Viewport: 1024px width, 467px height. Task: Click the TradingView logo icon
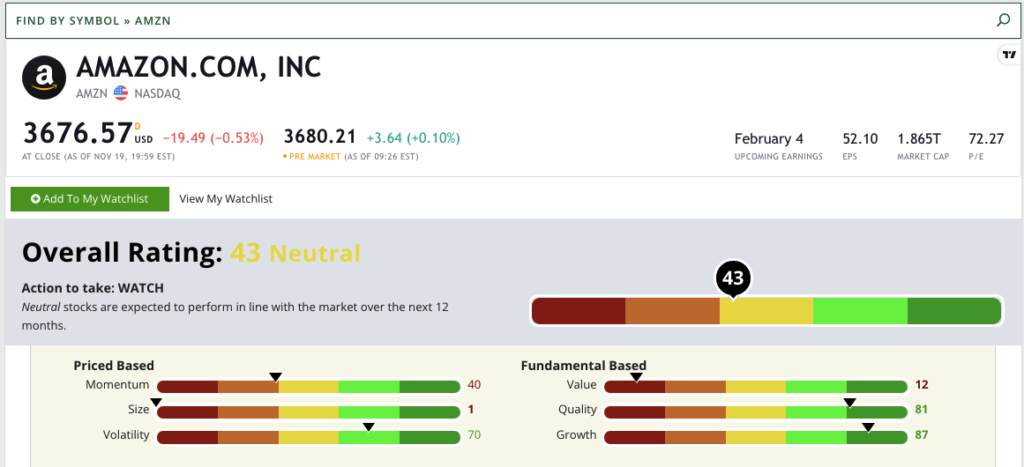click(1009, 55)
